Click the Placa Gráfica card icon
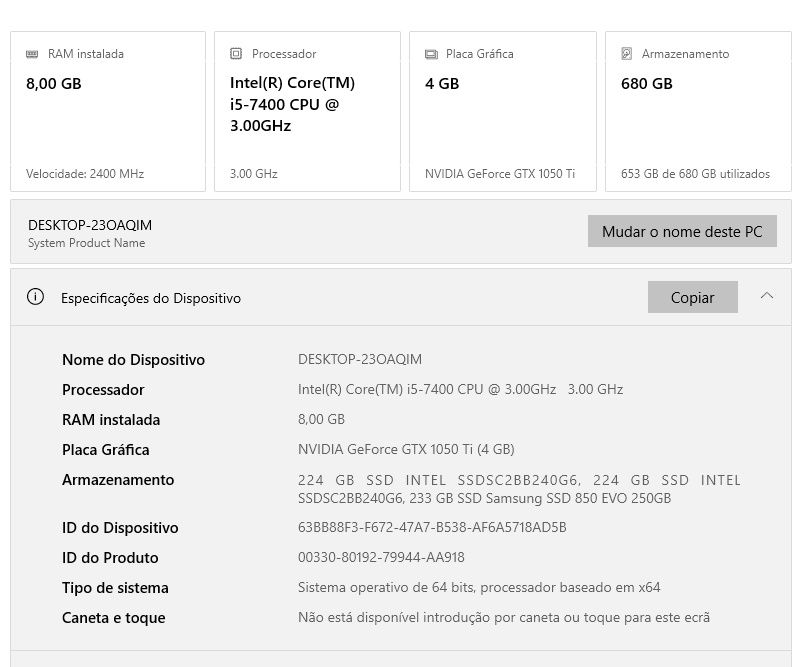 (431, 54)
